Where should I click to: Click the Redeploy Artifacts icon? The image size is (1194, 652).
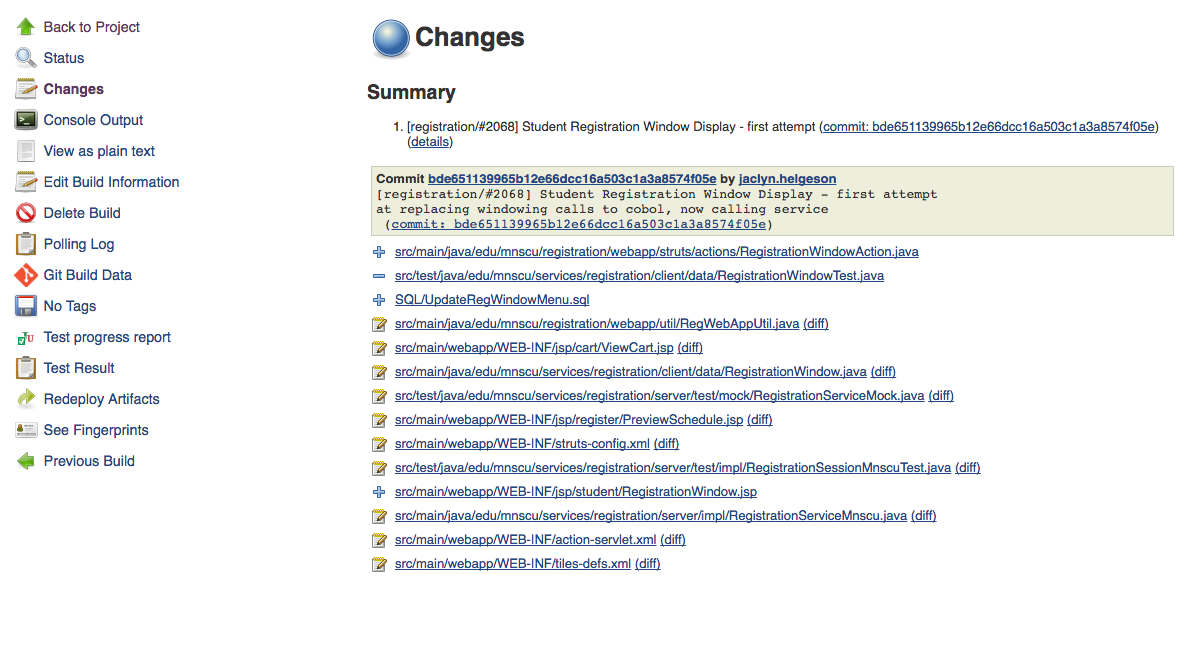pos(26,399)
